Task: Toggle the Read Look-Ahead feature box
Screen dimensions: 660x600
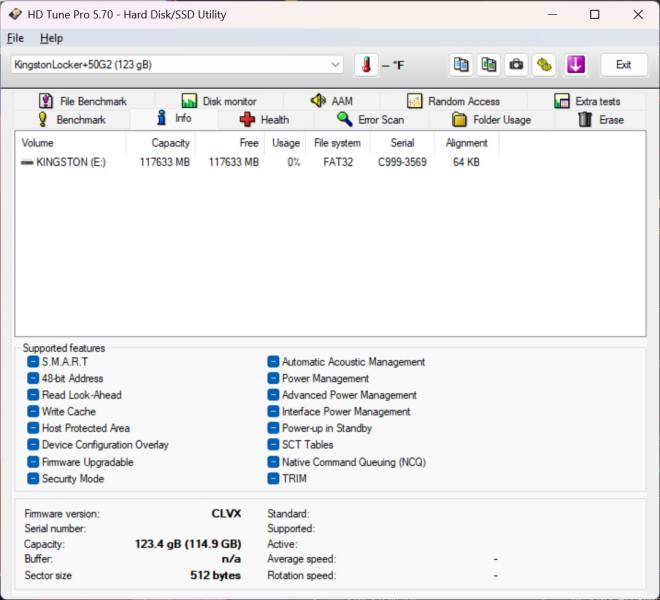Action: pyautogui.click(x=33, y=395)
